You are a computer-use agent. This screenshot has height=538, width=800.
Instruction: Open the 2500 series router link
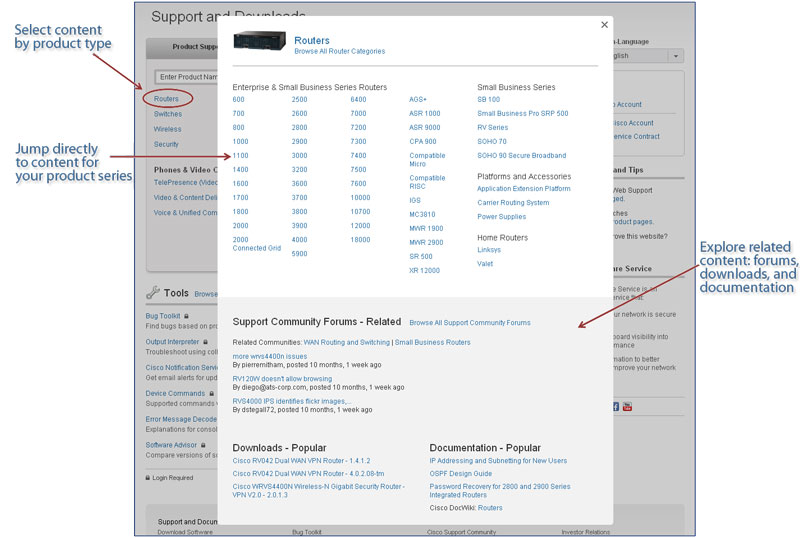click(x=299, y=100)
